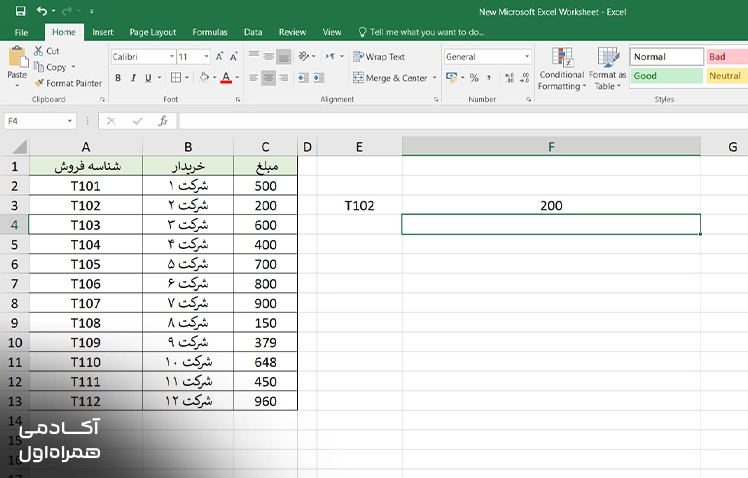748x478 pixels.
Task: Switch to the Page Layout tab
Action: pyautogui.click(x=153, y=32)
